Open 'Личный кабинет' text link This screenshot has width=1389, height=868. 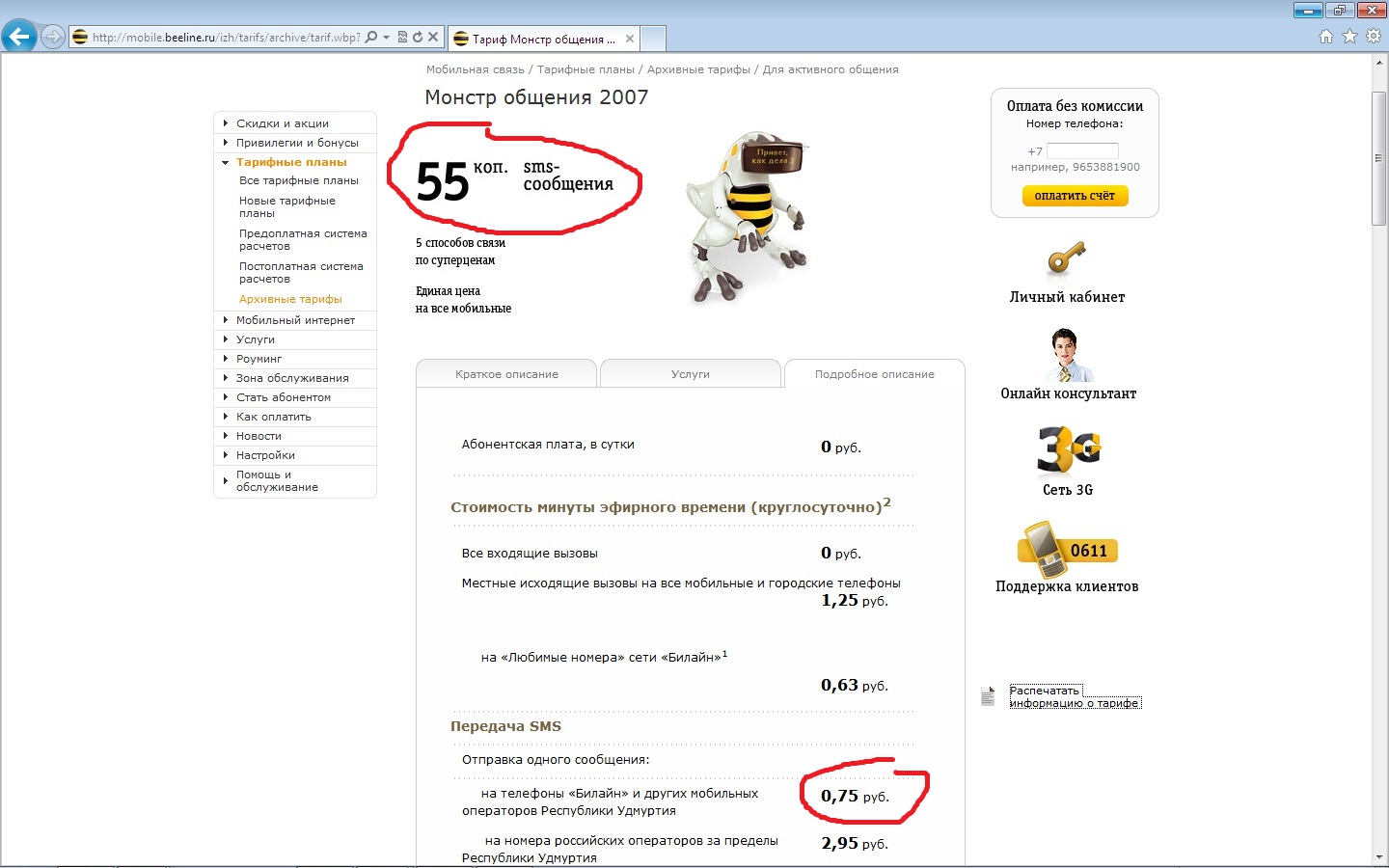coord(1067,297)
